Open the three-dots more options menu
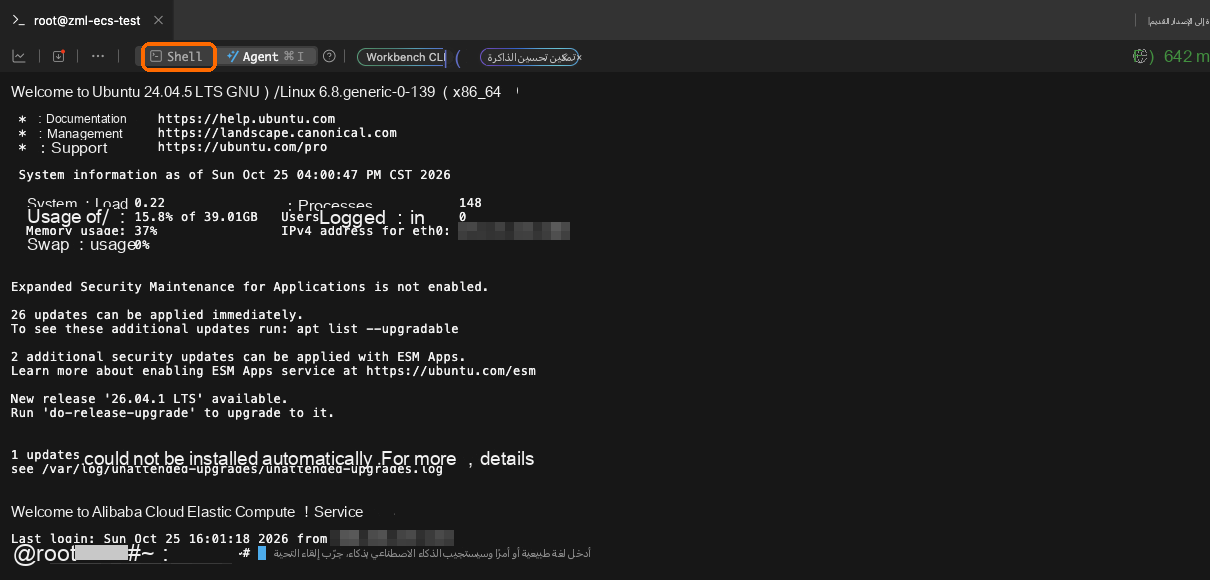 click(x=98, y=57)
